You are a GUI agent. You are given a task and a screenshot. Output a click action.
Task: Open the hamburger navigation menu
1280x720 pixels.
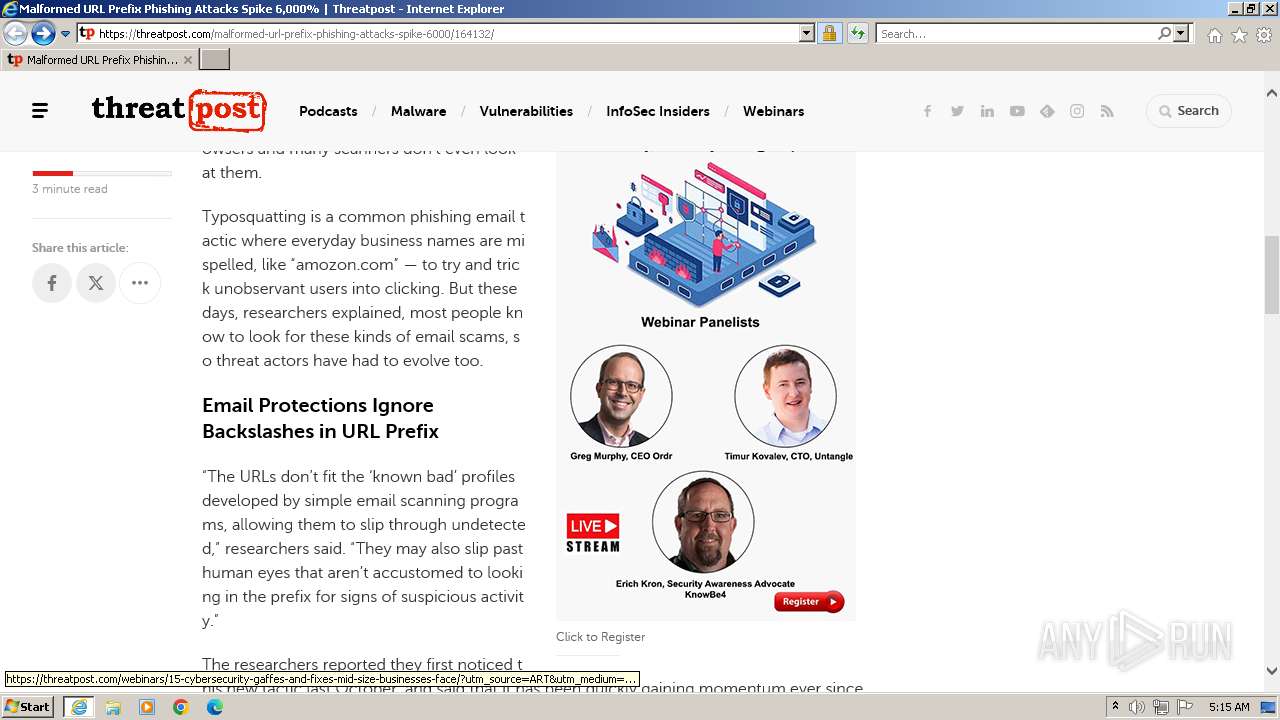(40, 111)
